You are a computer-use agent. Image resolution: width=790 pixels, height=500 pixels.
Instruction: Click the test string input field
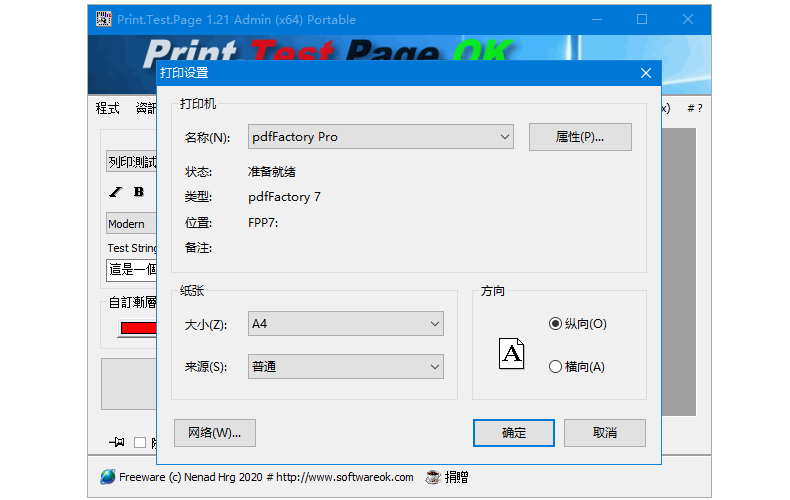(x=131, y=270)
